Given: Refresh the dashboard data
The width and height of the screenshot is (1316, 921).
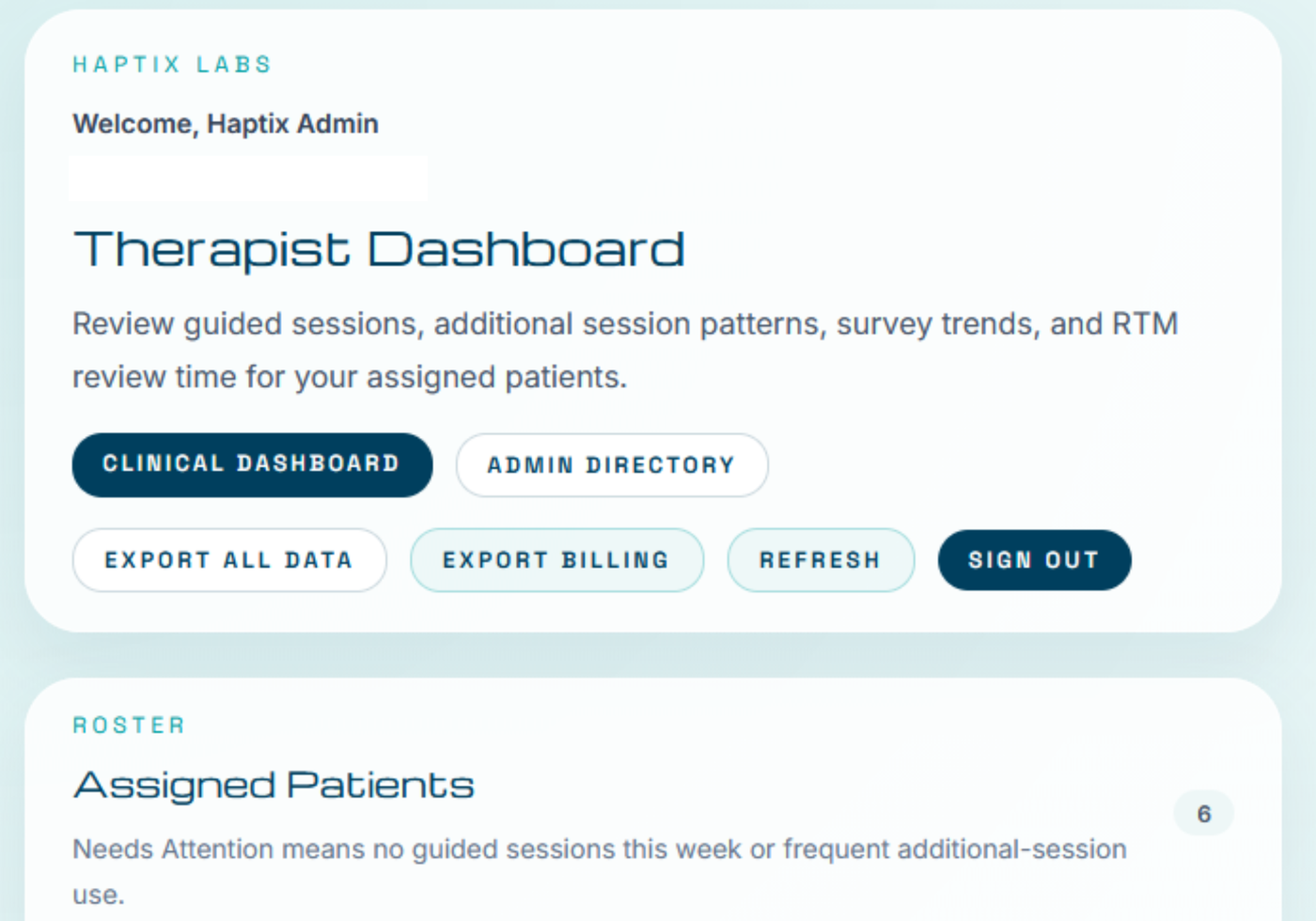Looking at the screenshot, I should click(x=821, y=560).
